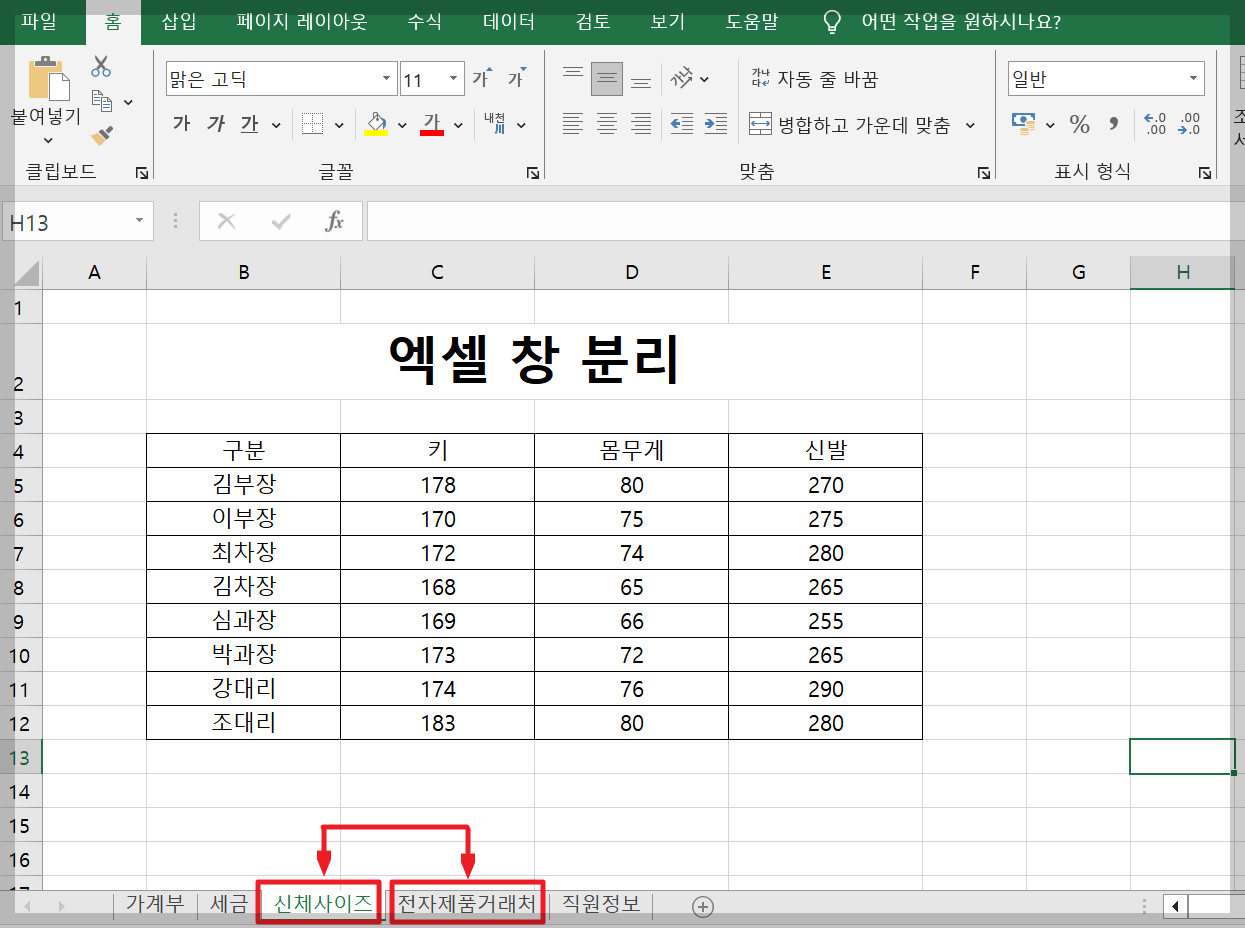Click the 들여쓰기 (increase indent) icon
The image size is (1245, 928).
pos(713,123)
